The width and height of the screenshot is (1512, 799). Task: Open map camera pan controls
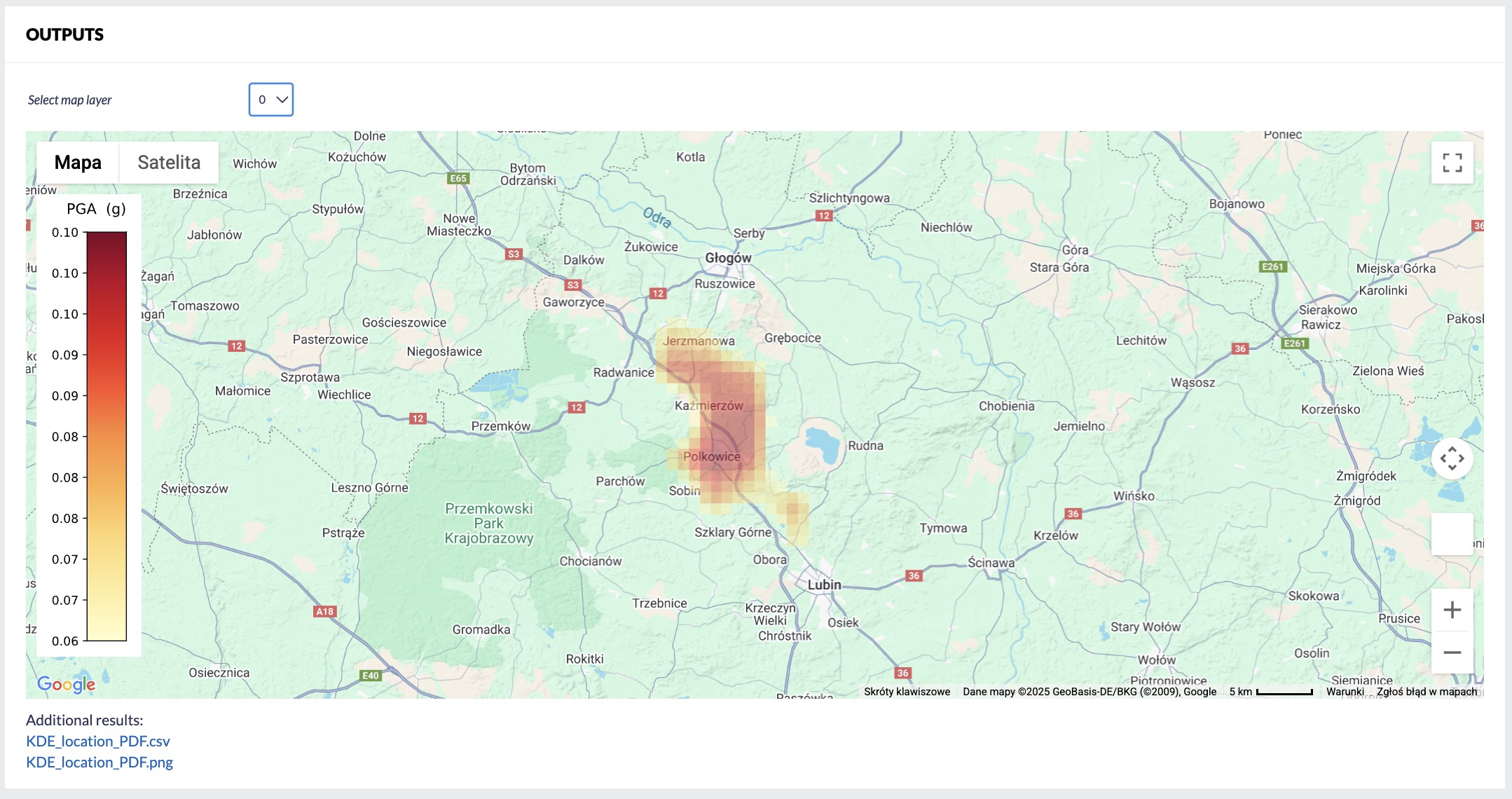point(1452,459)
